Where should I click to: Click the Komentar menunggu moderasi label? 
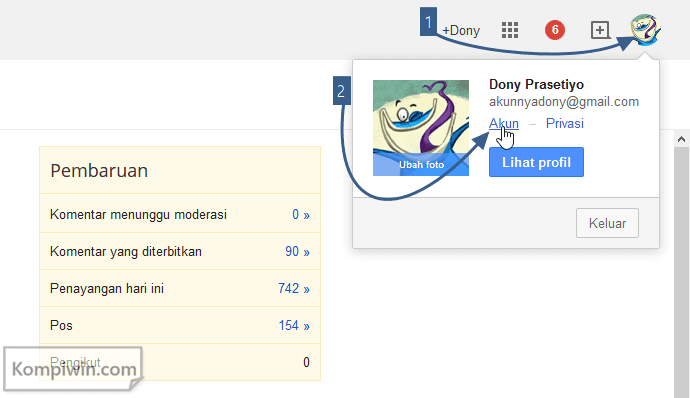pos(138,214)
